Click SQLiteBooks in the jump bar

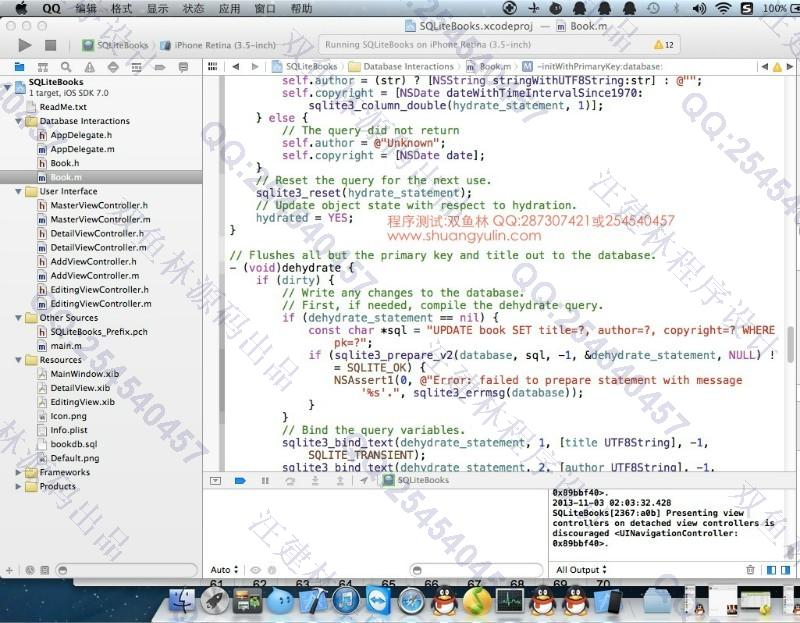tap(305, 66)
